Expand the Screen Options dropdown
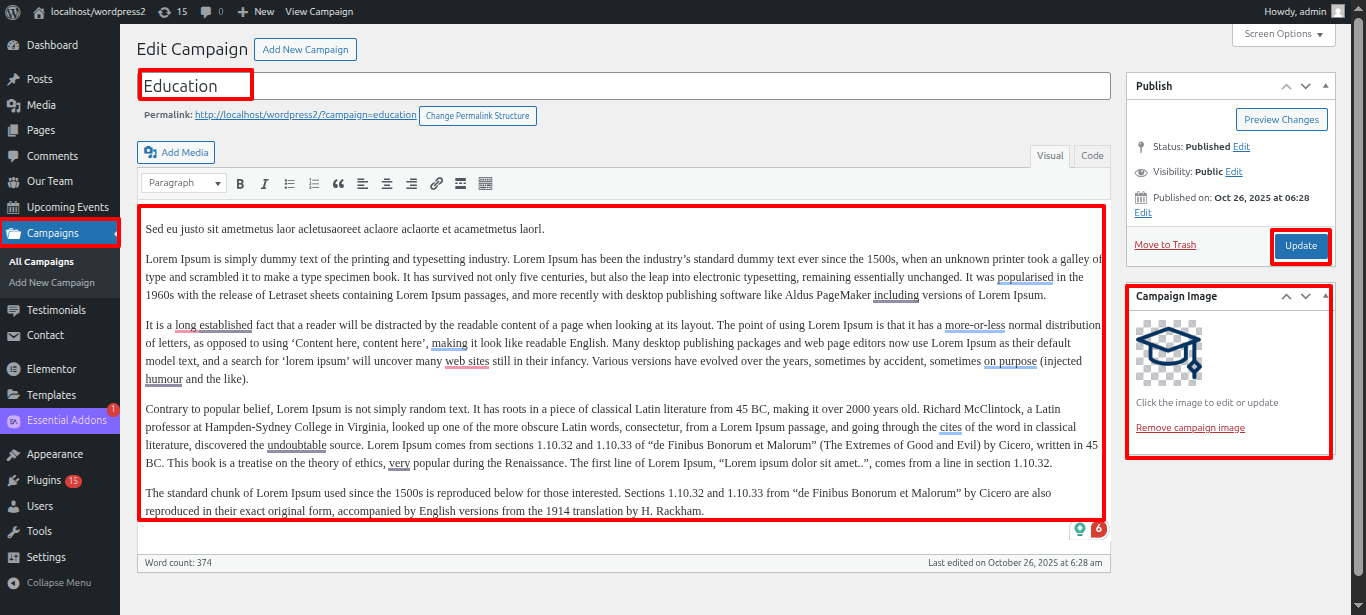 point(1284,34)
